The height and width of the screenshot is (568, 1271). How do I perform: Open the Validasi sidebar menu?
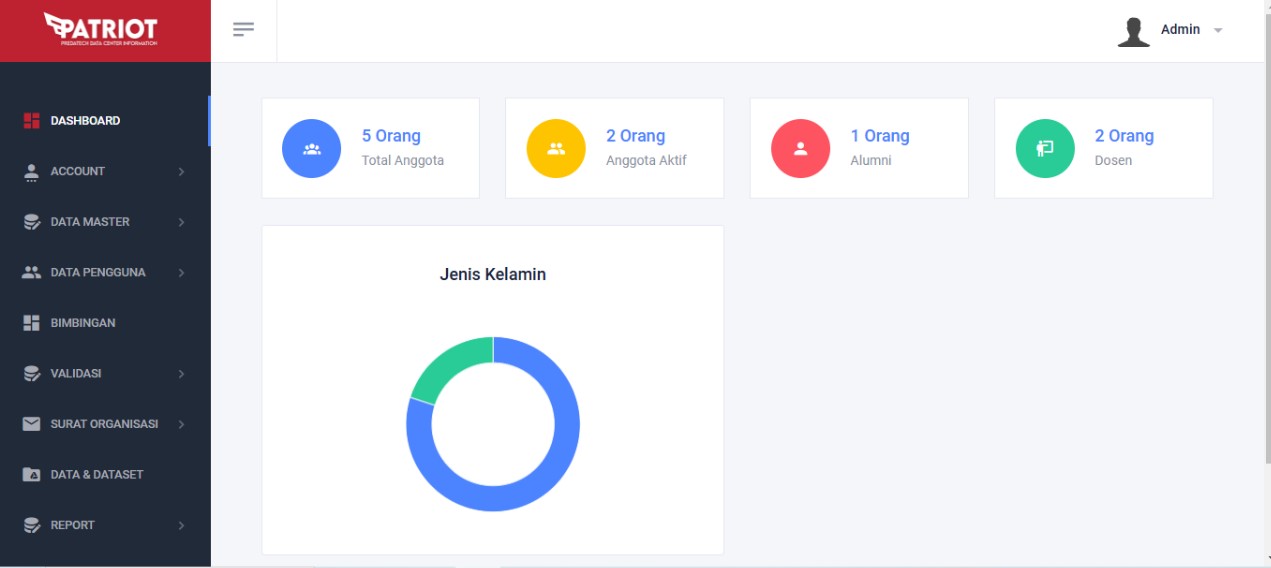coord(76,374)
